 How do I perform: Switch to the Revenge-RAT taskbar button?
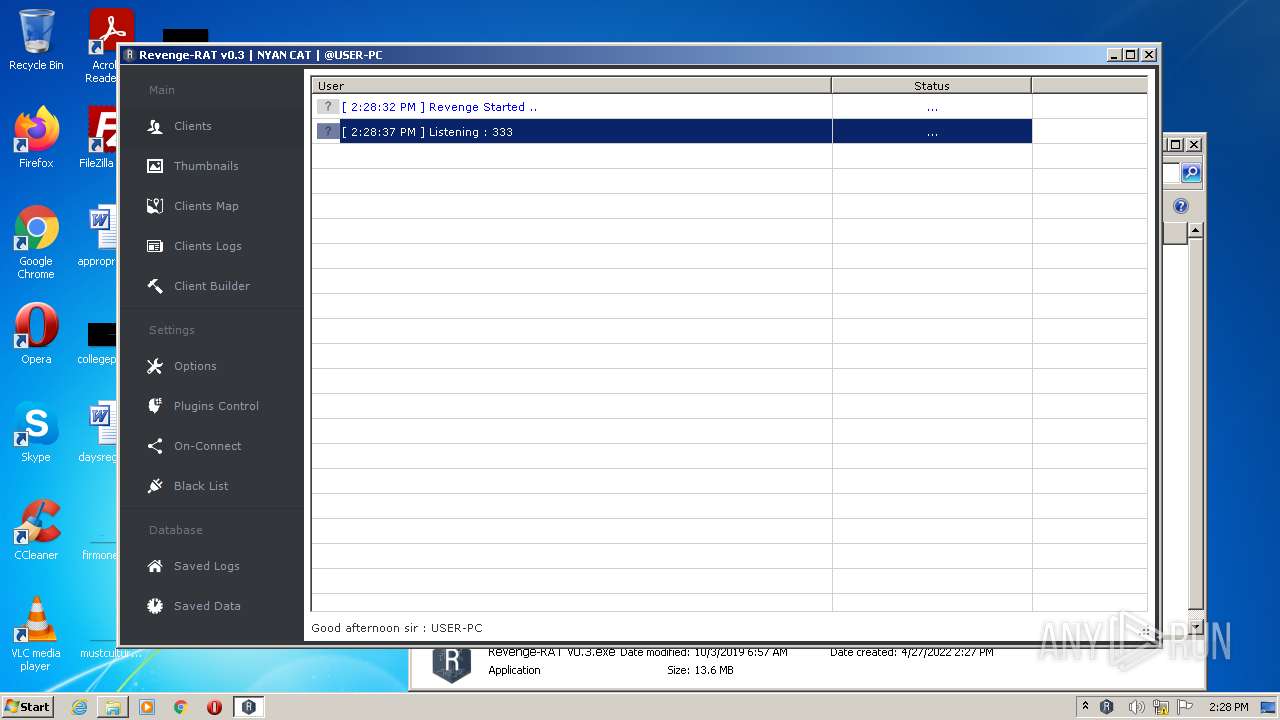pos(248,707)
